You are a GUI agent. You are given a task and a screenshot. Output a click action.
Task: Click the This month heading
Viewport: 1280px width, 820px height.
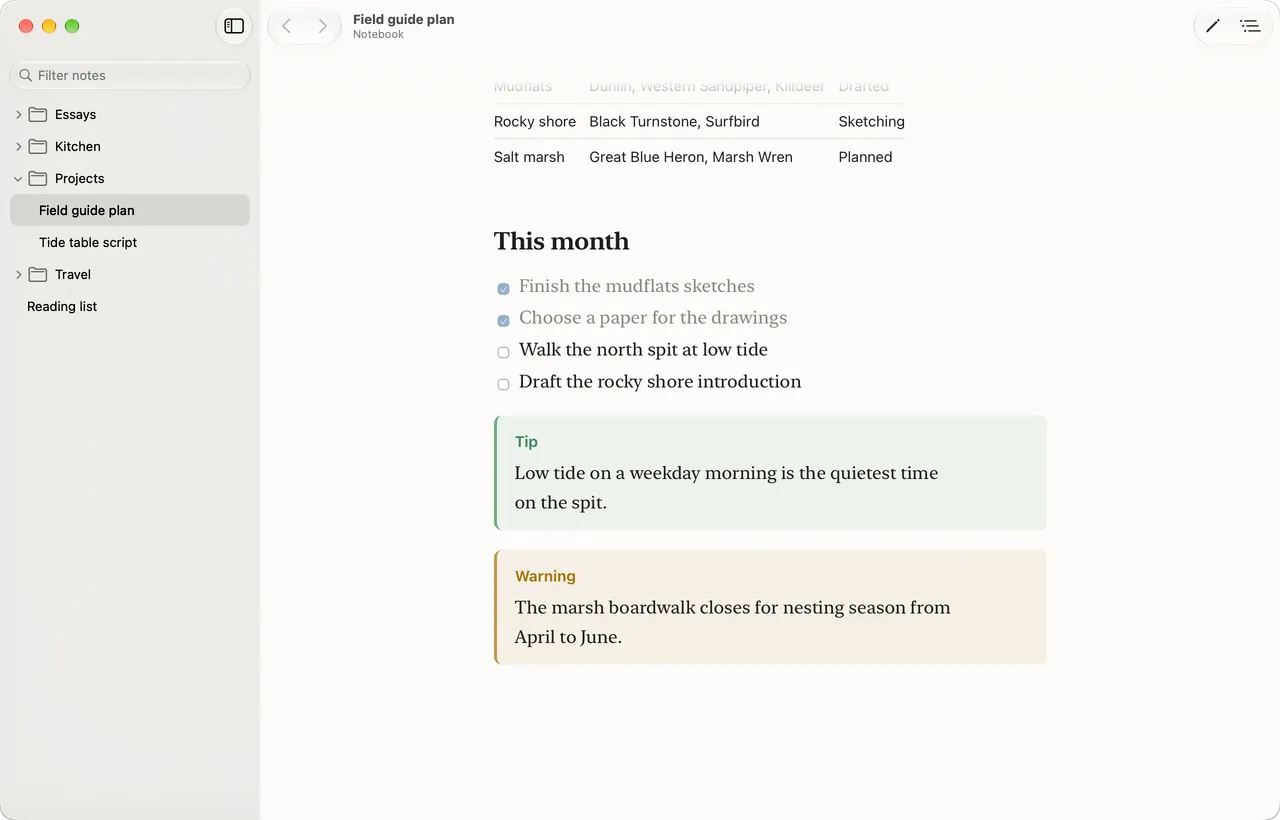561,241
